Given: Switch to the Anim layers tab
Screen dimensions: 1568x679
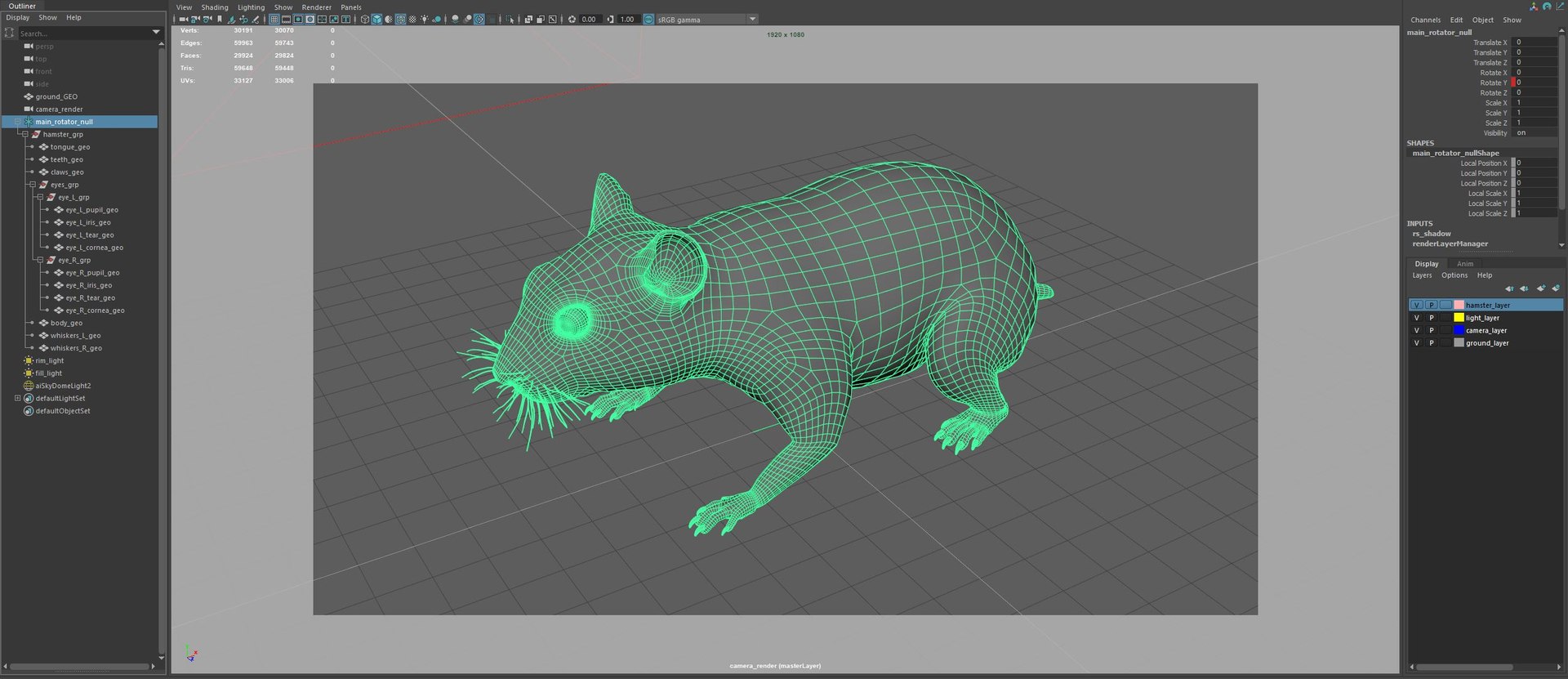Looking at the screenshot, I should [1465, 264].
